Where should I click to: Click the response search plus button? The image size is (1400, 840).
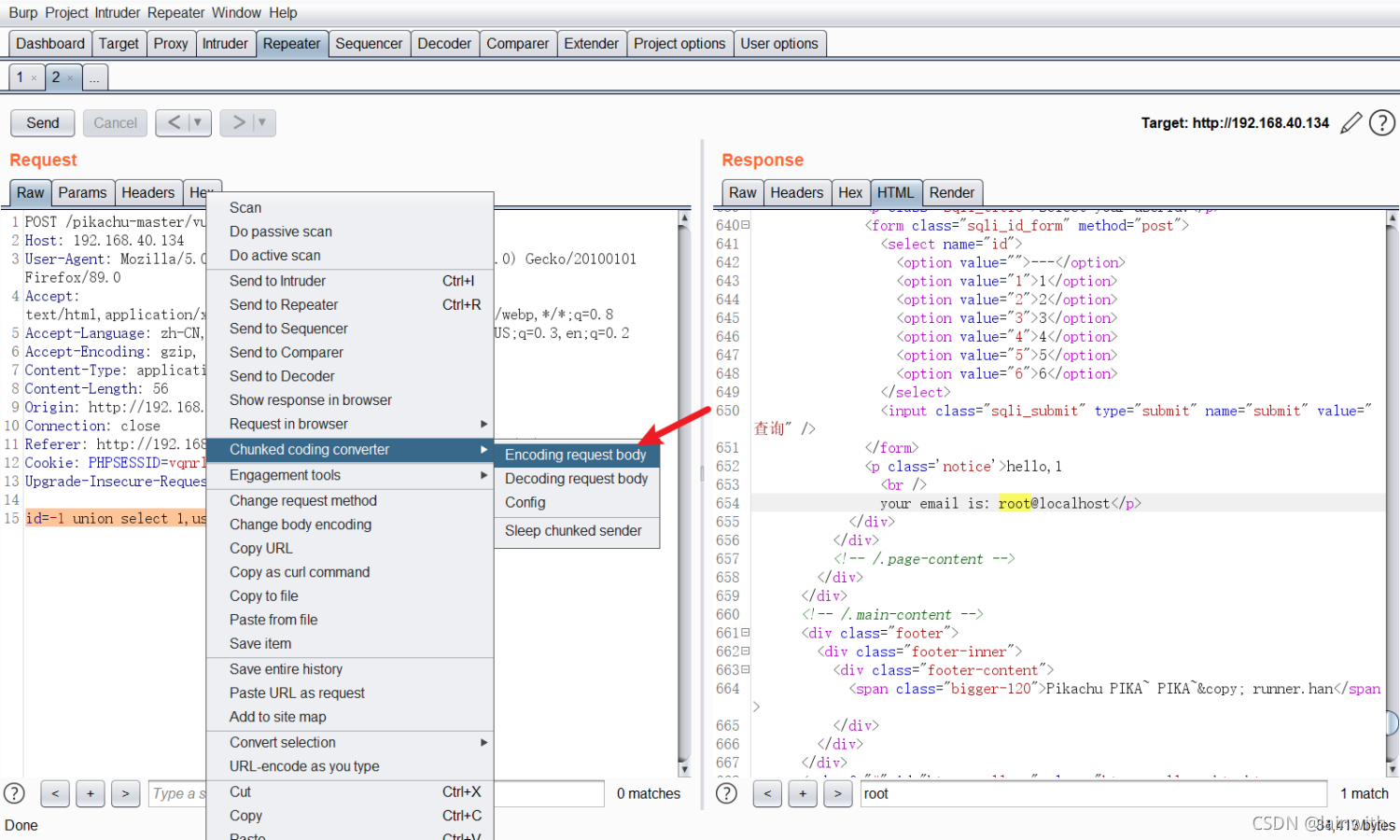[x=803, y=793]
